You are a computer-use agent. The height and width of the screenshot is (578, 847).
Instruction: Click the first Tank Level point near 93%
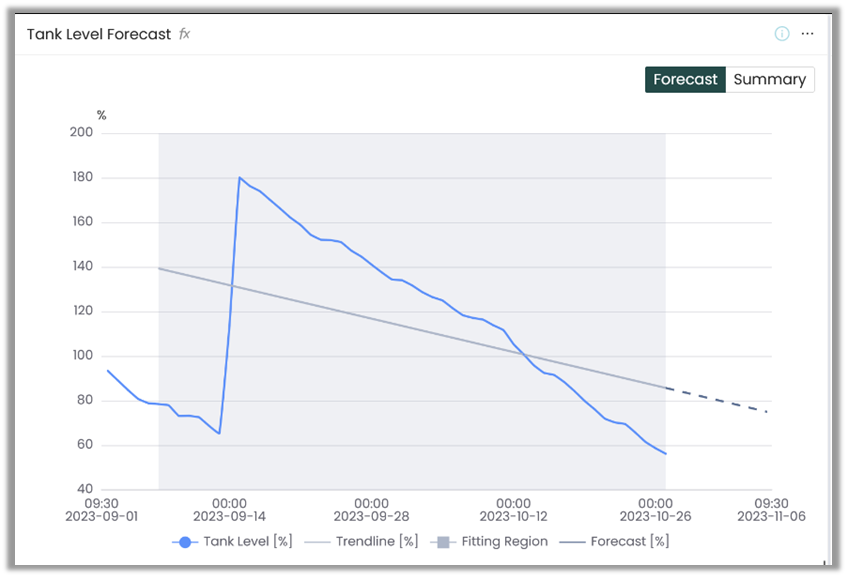click(x=108, y=371)
